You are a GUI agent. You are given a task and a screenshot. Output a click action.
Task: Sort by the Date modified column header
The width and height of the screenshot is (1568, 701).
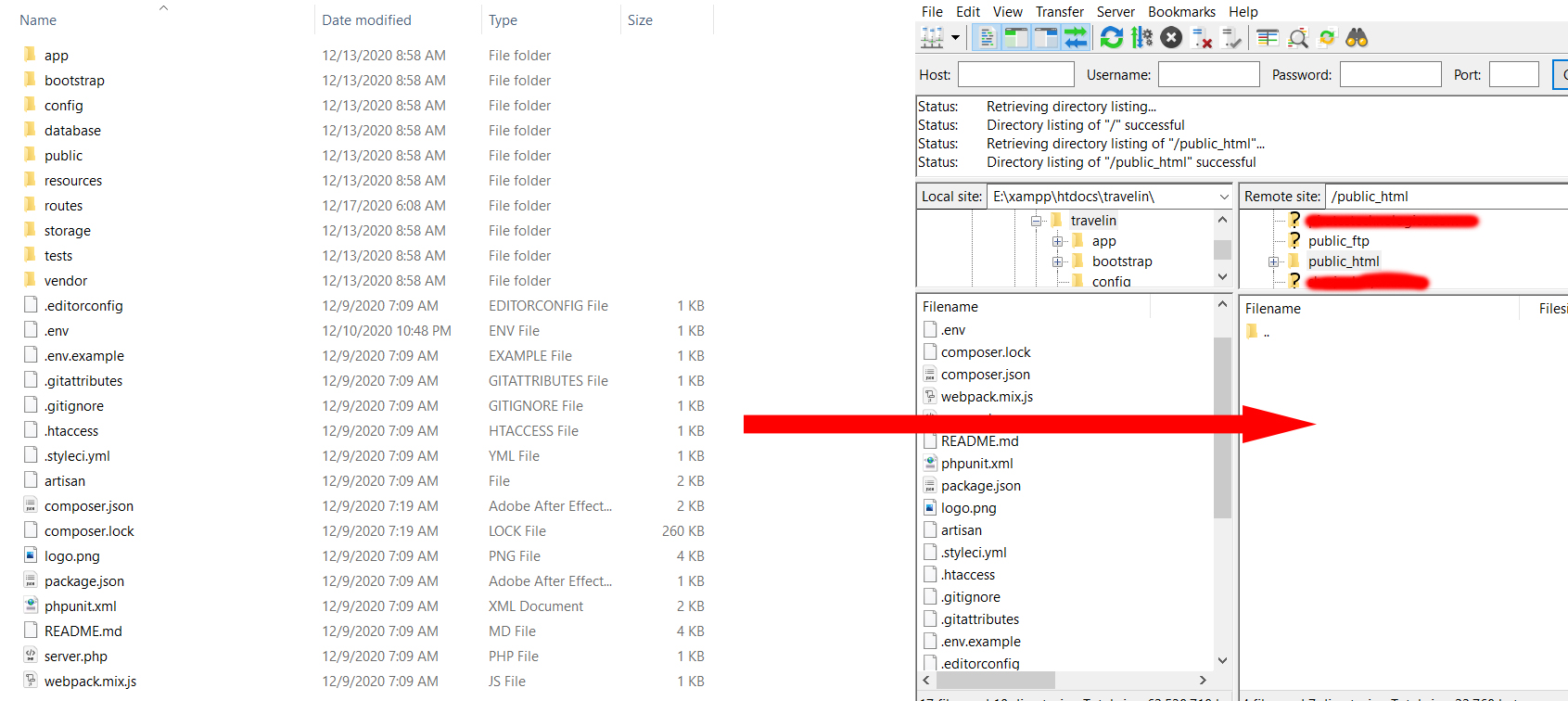[366, 20]
